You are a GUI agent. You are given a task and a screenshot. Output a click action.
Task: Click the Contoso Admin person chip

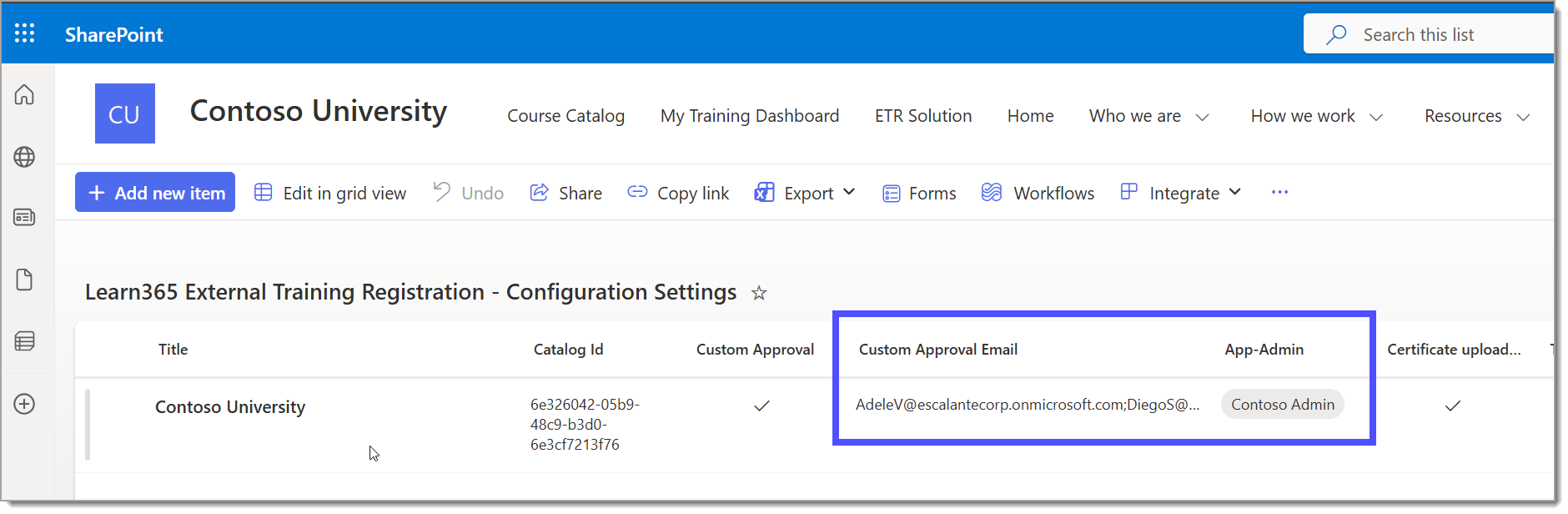pyautogui.click(x=1283, y=405)
